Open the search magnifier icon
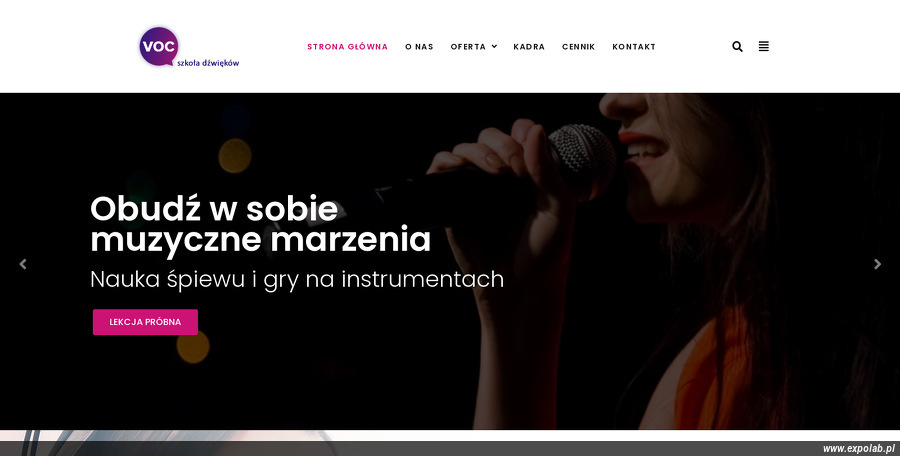 click(738, 47)
